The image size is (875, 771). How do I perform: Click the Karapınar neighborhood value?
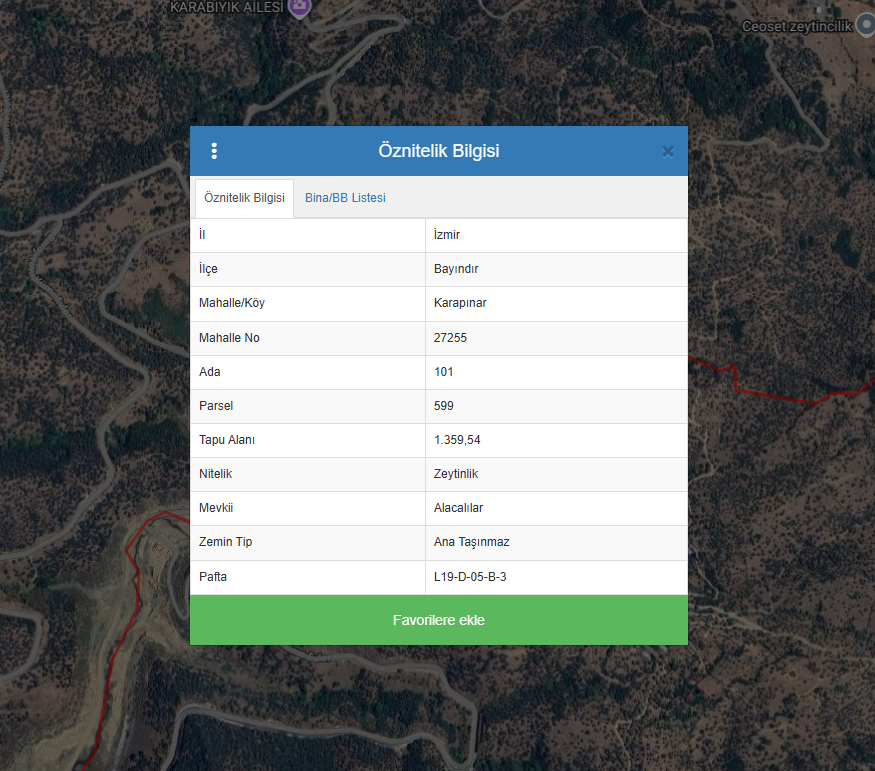pos(460,304)
